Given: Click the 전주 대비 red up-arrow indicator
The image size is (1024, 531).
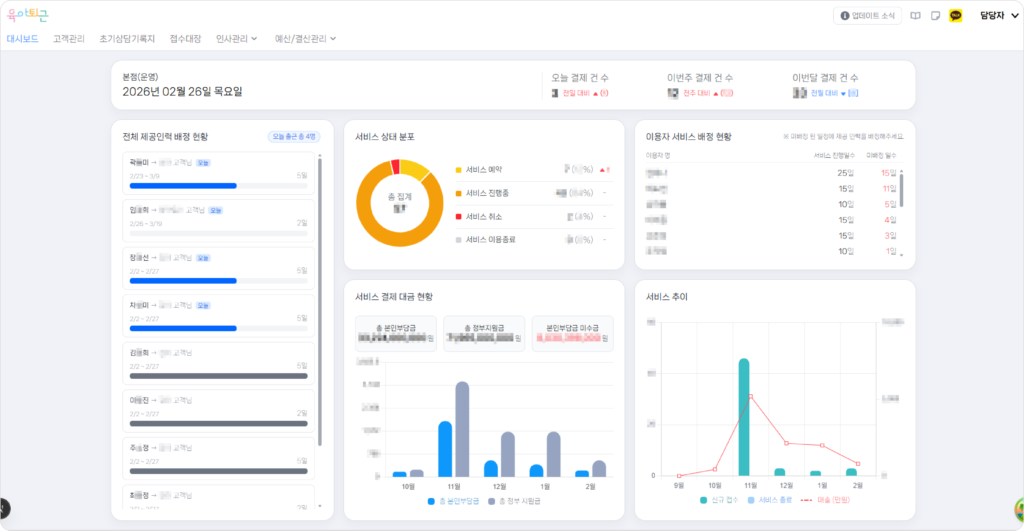Looking at the screenshot, I should (716, 93).
